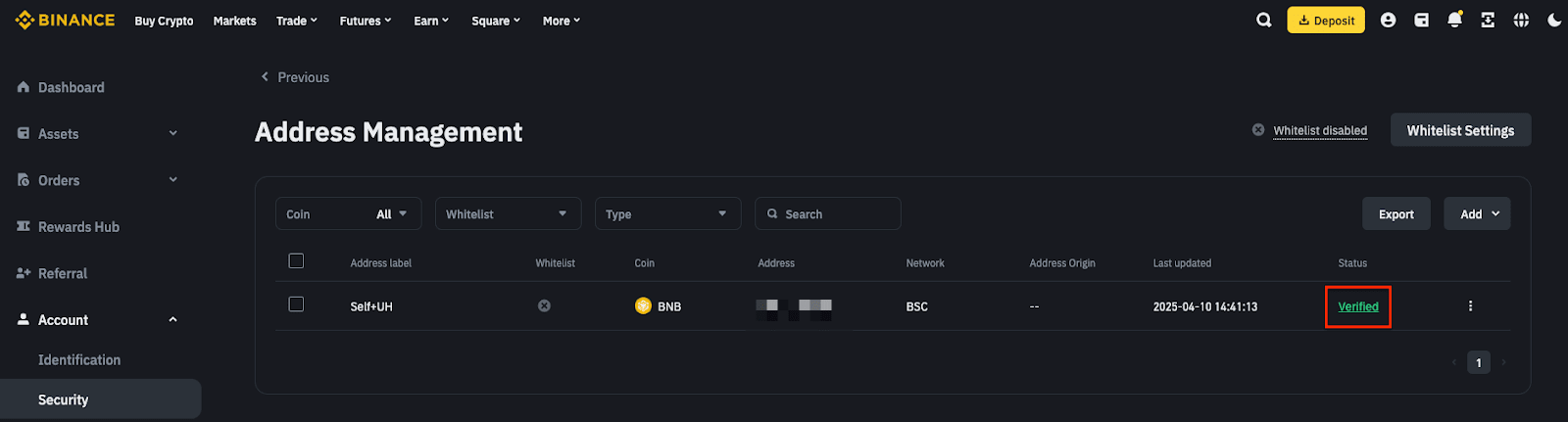Check the select-all checkbox in table header
The width and height of the screenshot is (1568, 422).
pyautogui.click(x=296, y=261)
